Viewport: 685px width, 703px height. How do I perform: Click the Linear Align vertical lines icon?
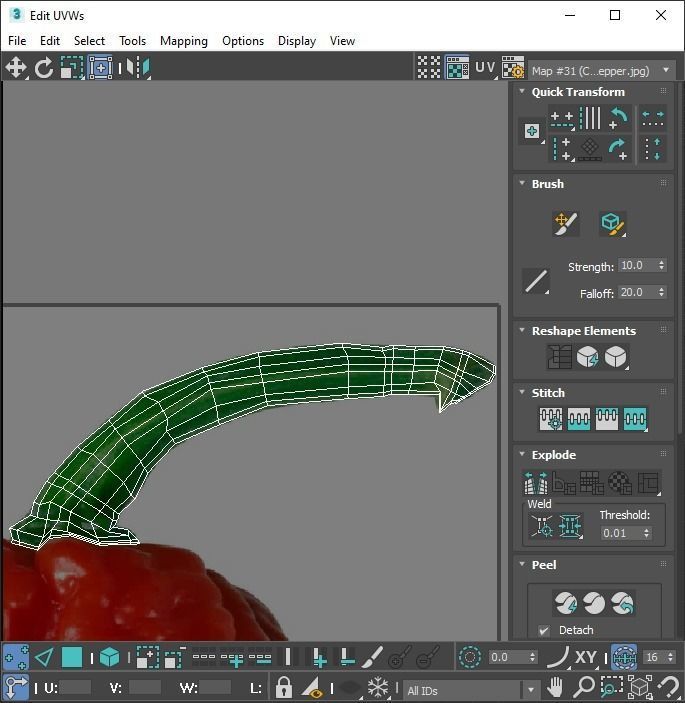pos(590,118)
